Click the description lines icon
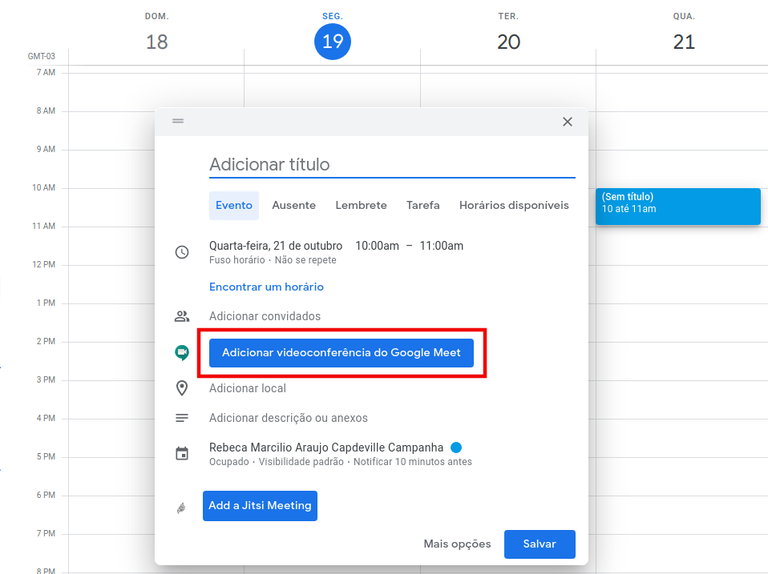Image resolution: width=768 pixels, height=574 pixels. click(x=182, y=418)
